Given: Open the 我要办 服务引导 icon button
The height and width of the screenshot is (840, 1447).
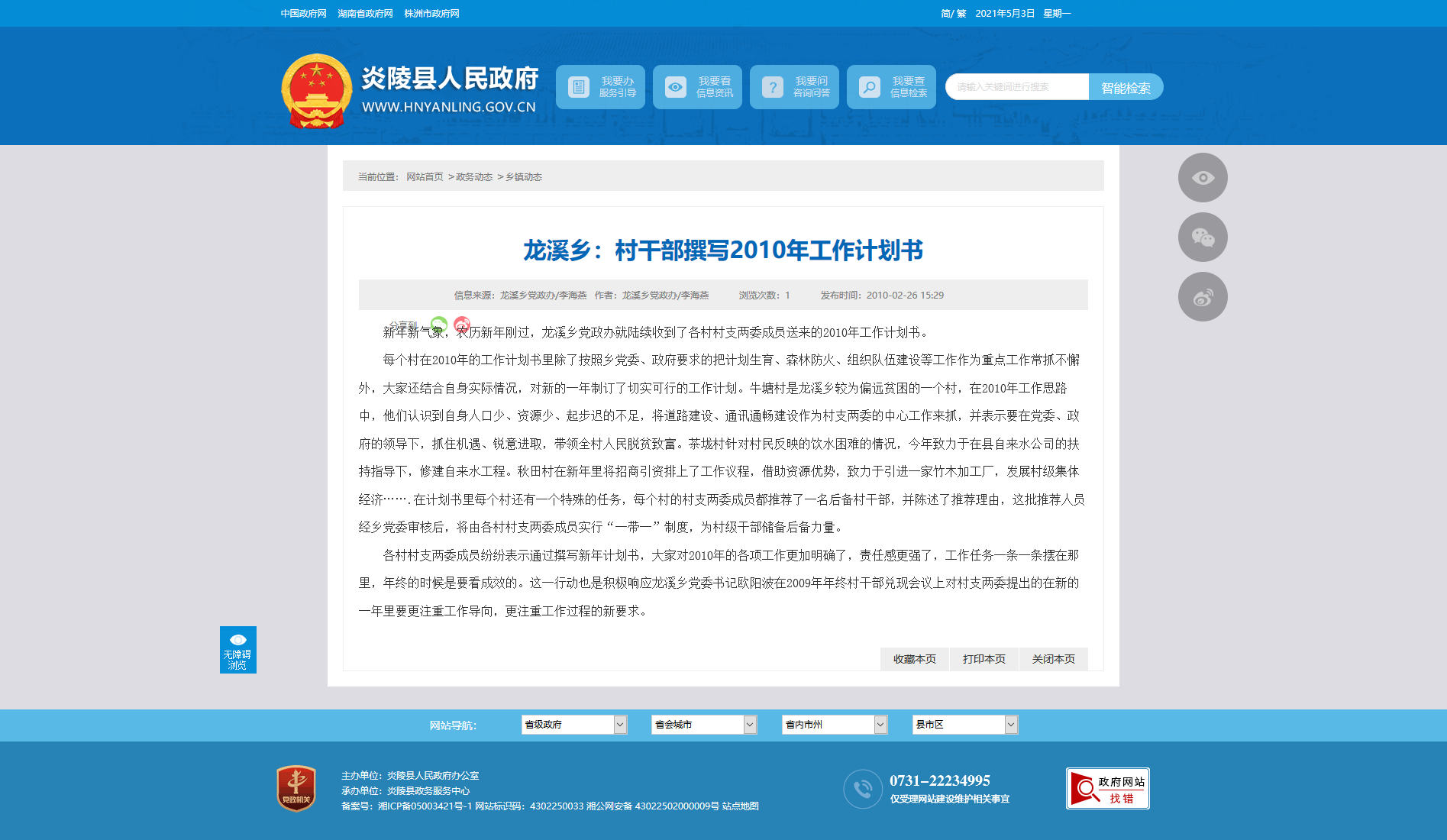Looking at the screenshot, I should tap(578, 87).
